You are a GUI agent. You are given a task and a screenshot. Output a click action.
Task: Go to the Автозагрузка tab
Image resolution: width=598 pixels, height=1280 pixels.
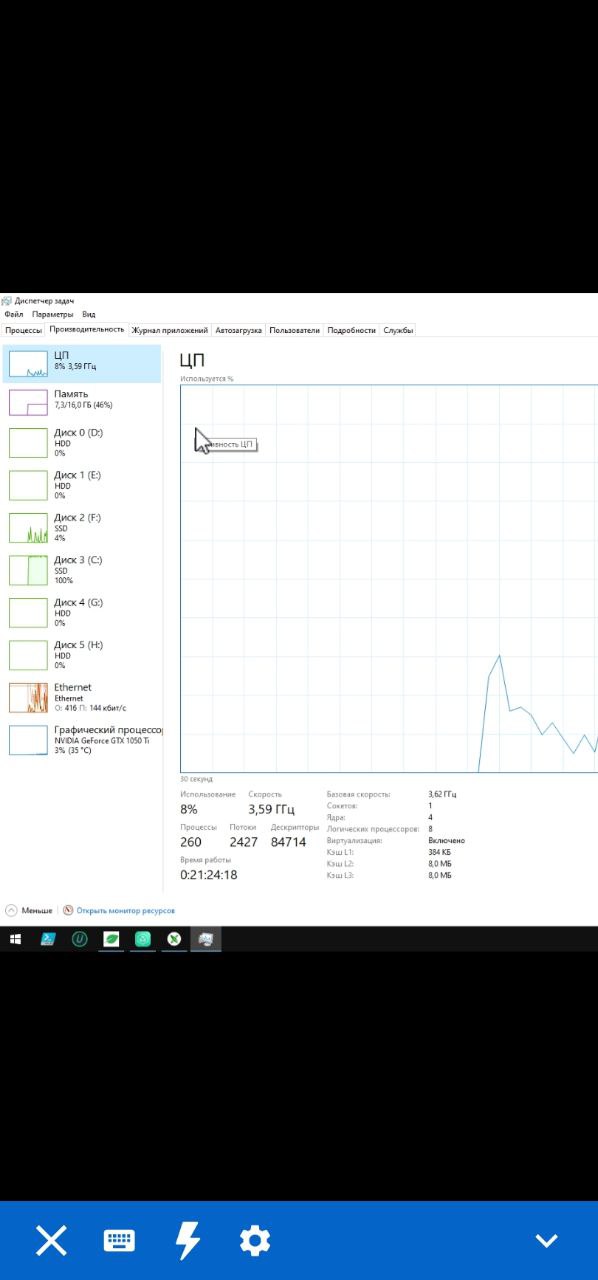(239, 330)
